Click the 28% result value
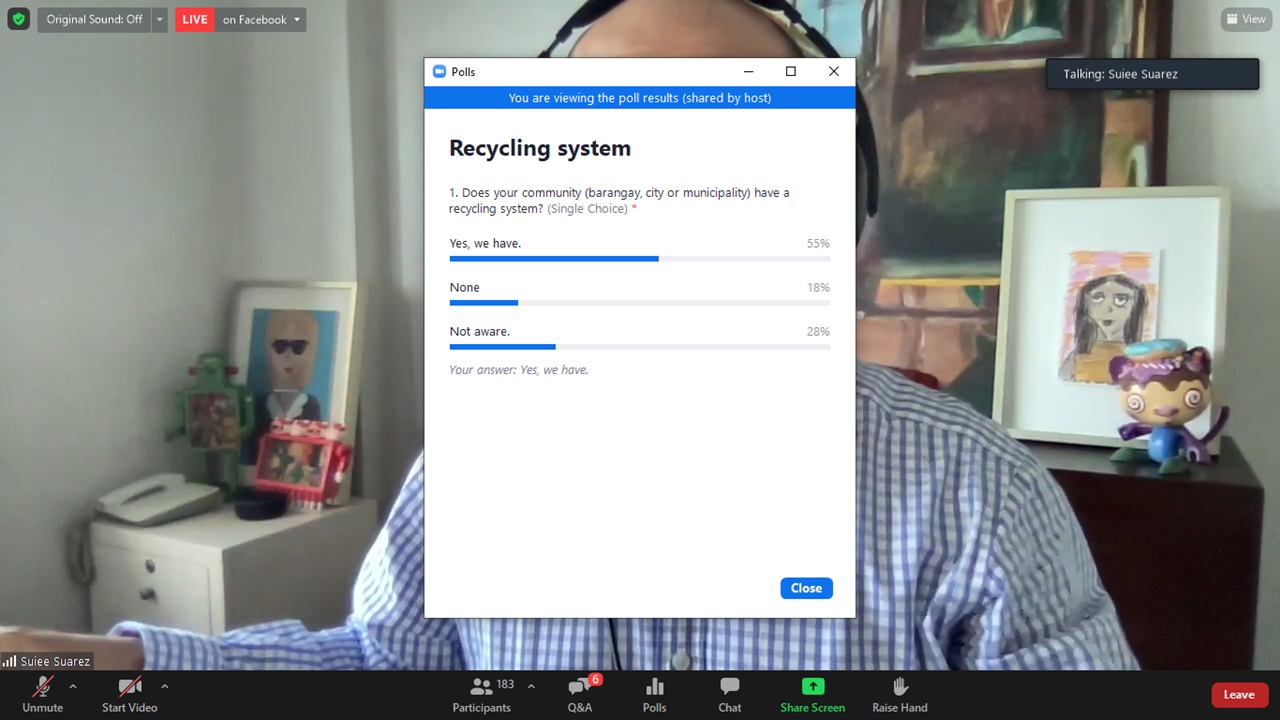Image resolution: width=1280 pixels, height=720 pixels. [x=818, y=332]
